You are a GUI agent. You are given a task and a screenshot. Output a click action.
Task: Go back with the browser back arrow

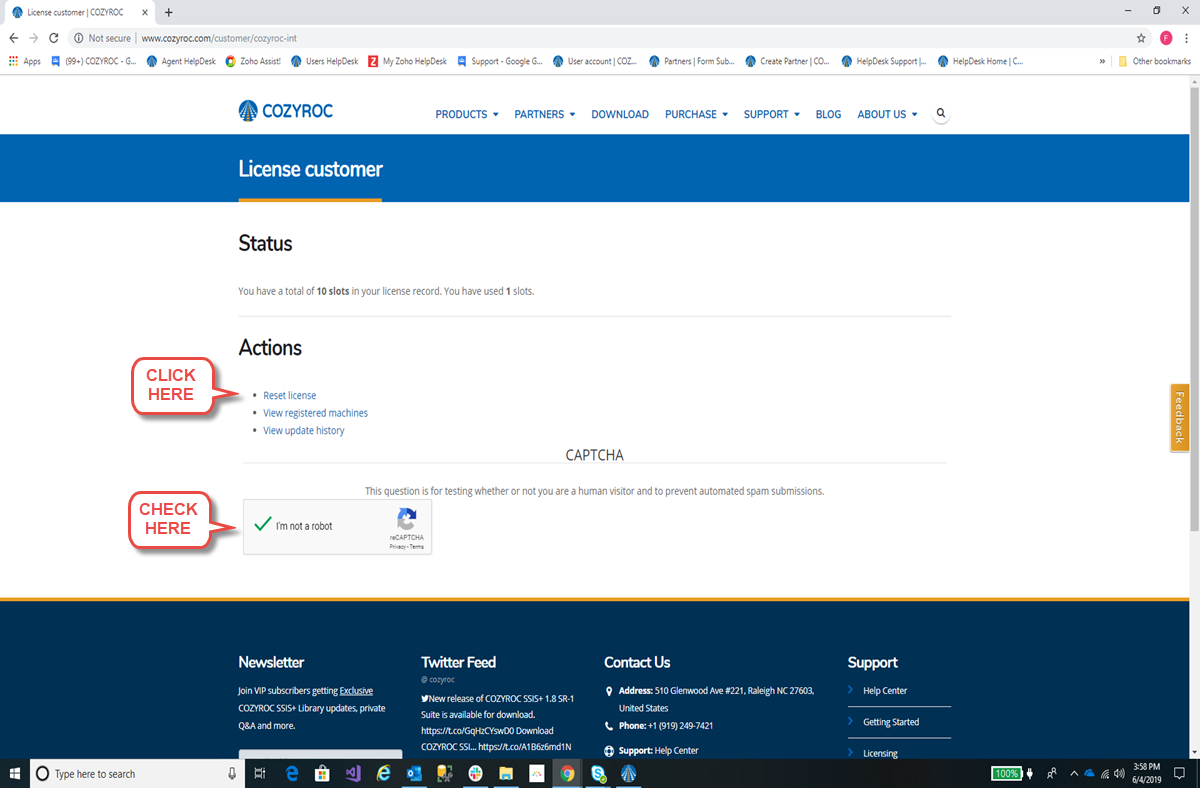[13, 38]
